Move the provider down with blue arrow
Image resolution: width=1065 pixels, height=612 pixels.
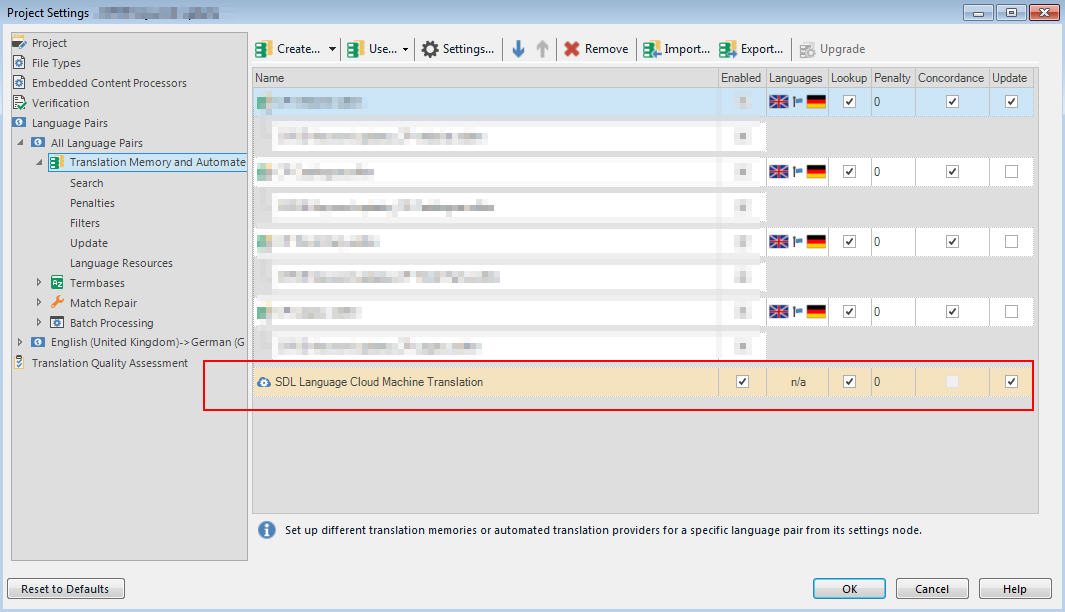pos(518,49)
